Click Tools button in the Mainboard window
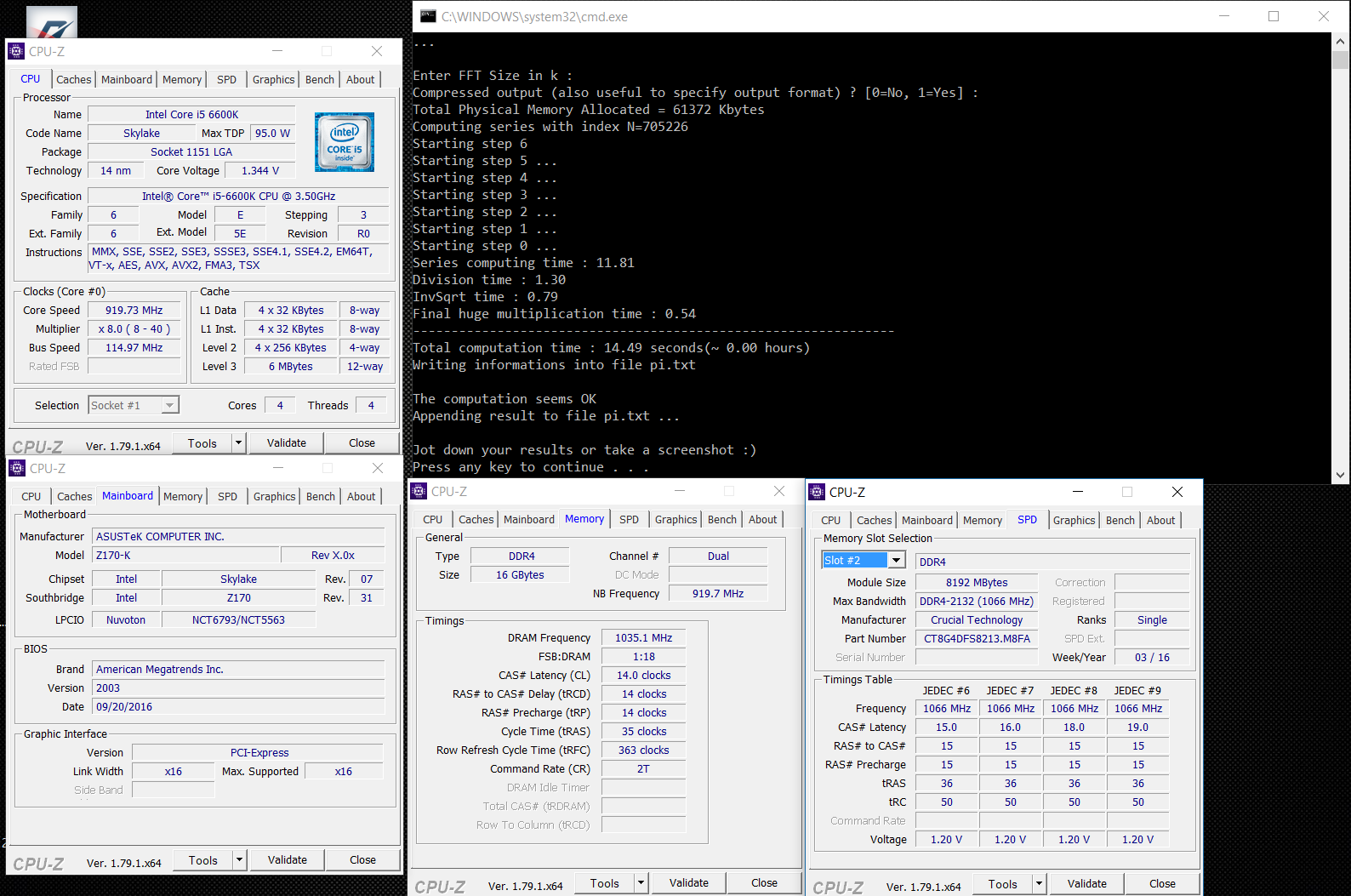 203,860
